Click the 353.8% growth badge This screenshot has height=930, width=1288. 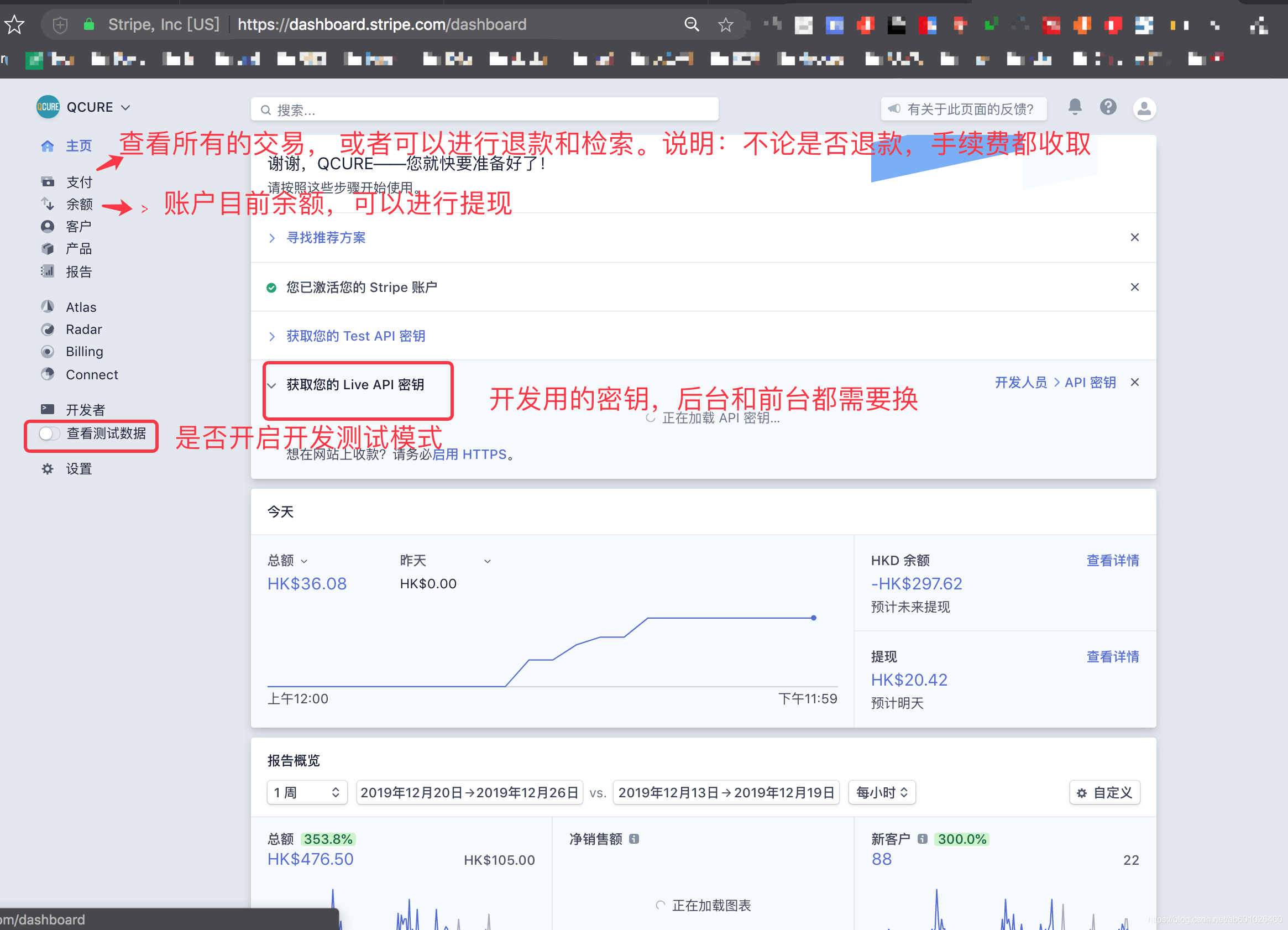[328, 839]
